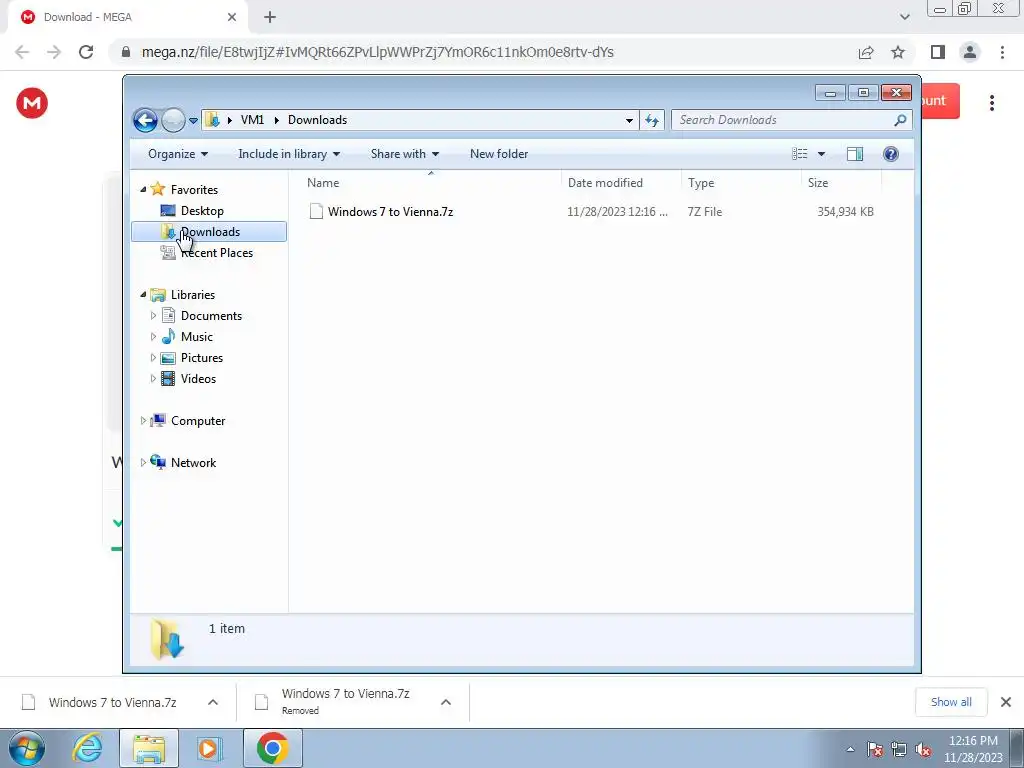Select Computer in the navigation pane
This screenshot has height=768, width=1024.
tap(198, 421)
